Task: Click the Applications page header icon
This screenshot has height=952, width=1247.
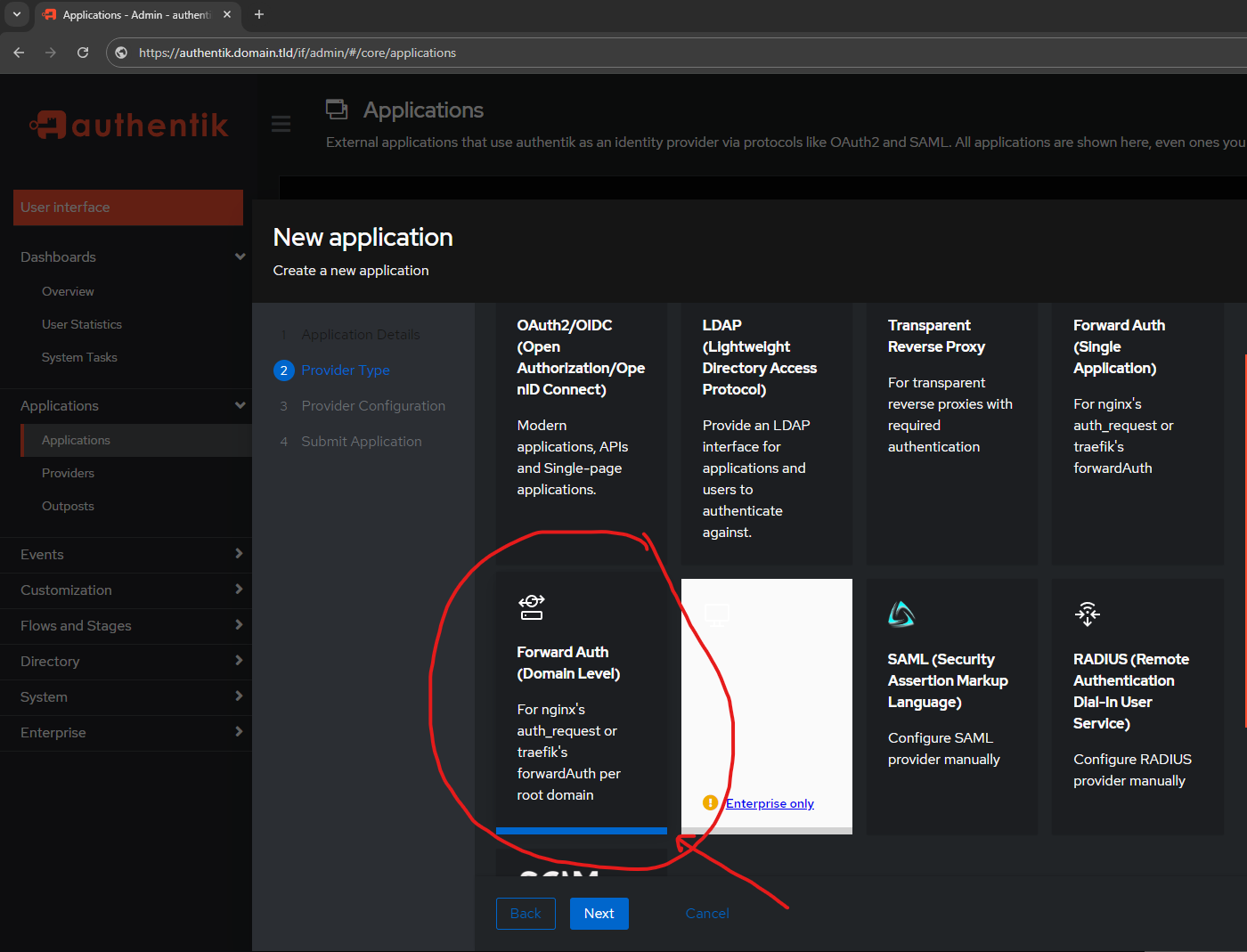Action: 337,110
